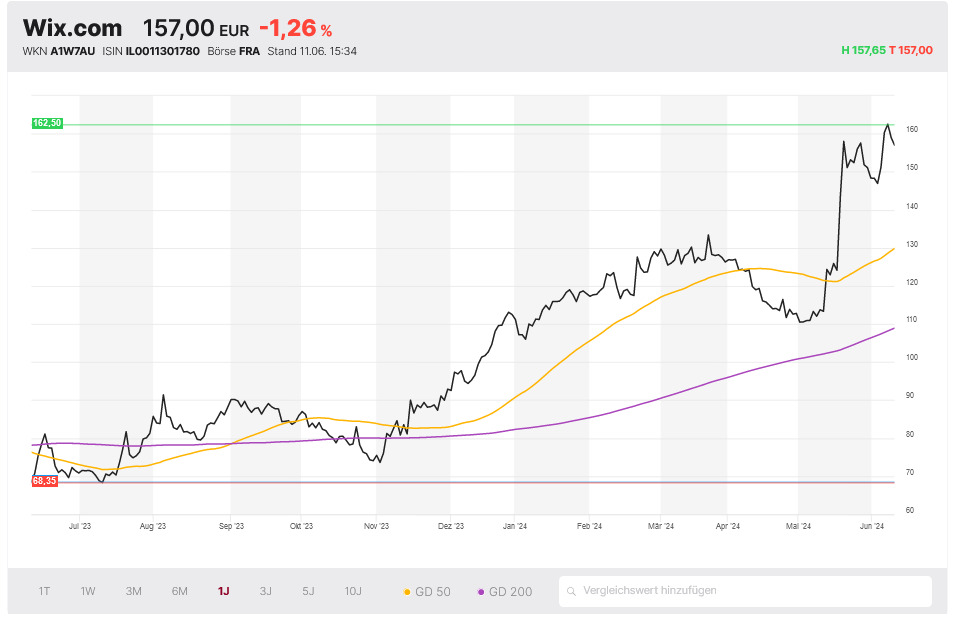The height and width of the screenshot is (620, 954).
Task: Toggle the GD 50 moving average
Action: [427, 591]
